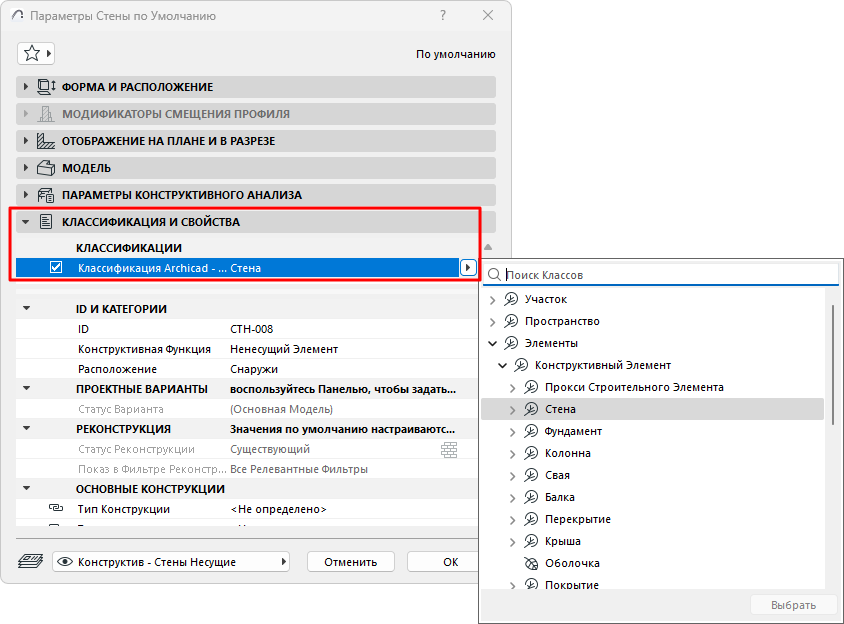Collapse the РЕКОНСТРУКЦИЯ group
Image resolution: width=844 pixels, height=624 pixels.
26,429
